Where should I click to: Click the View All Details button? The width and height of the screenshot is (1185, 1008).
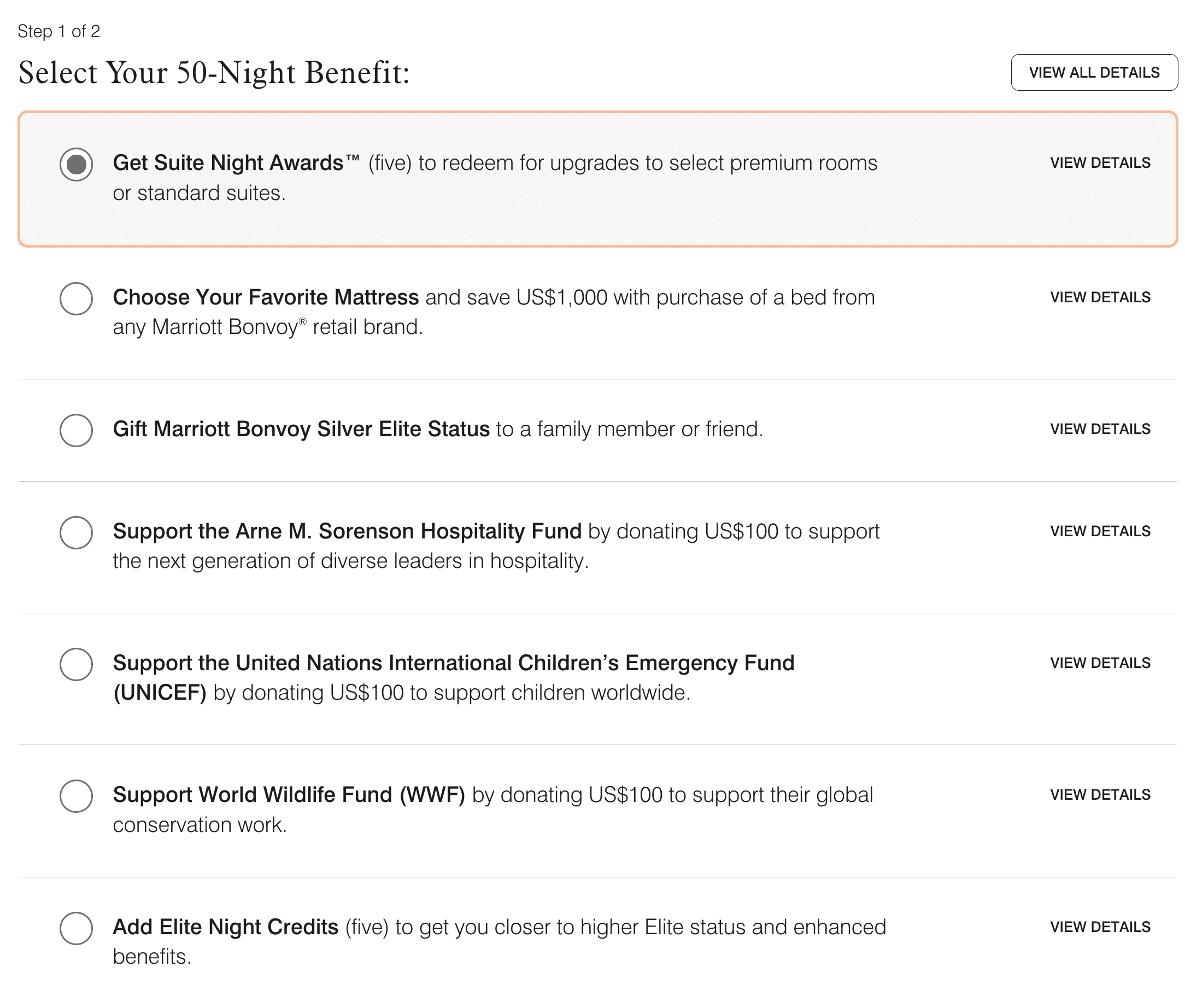coord(1094,73)
